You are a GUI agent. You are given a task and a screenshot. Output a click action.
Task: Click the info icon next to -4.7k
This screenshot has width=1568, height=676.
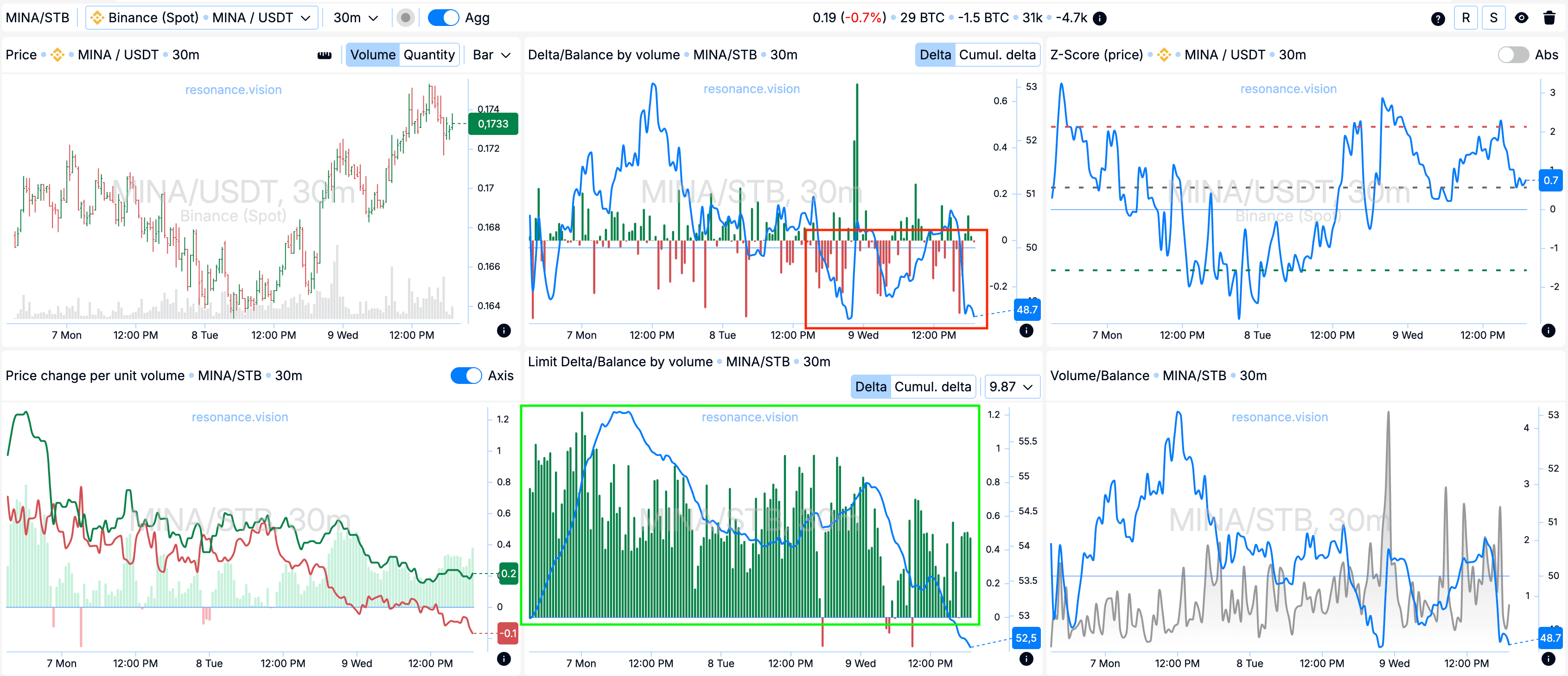coord(1099,18)
